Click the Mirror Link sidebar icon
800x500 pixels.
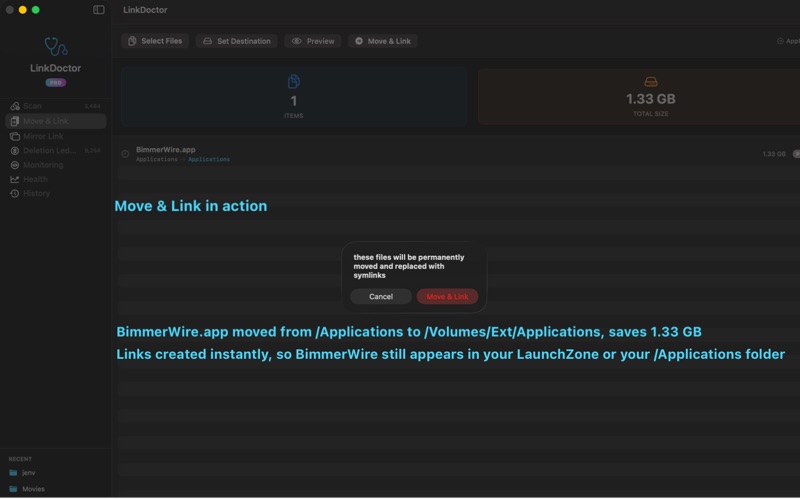[x=15, y=136]
